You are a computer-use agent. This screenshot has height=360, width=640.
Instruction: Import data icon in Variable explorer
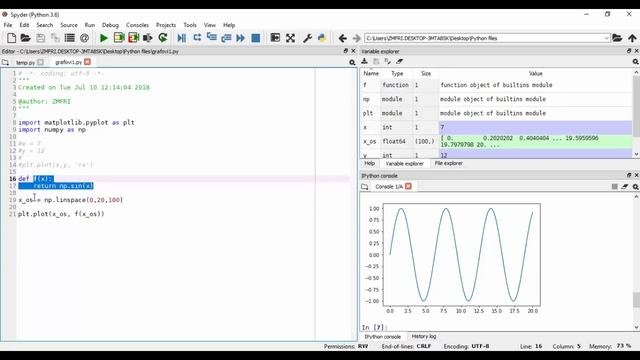click(364, 61)
